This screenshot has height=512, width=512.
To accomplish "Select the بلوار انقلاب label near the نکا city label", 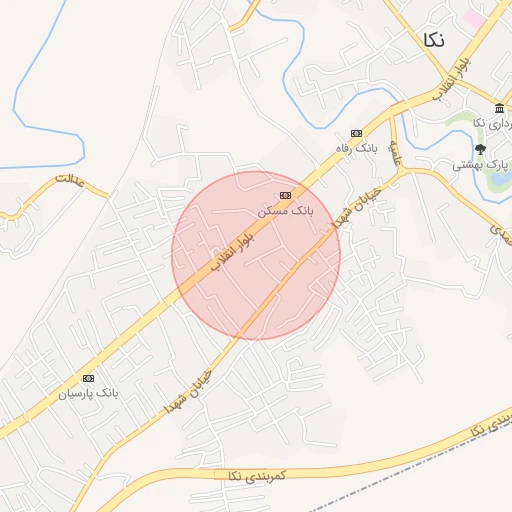I will (451, 79).
